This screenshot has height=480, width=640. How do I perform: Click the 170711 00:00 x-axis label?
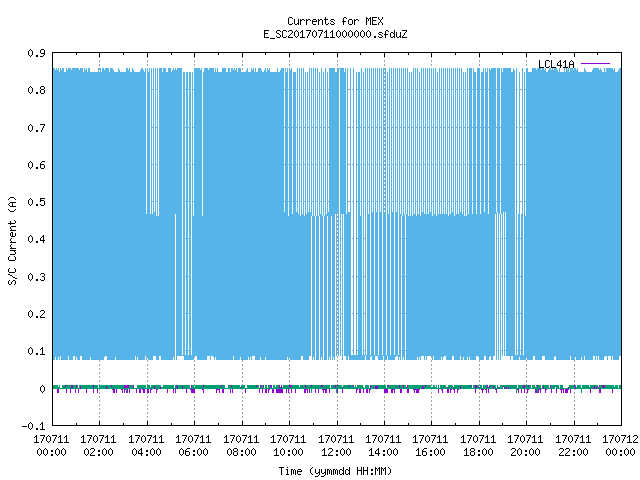(x=51, y=446)
